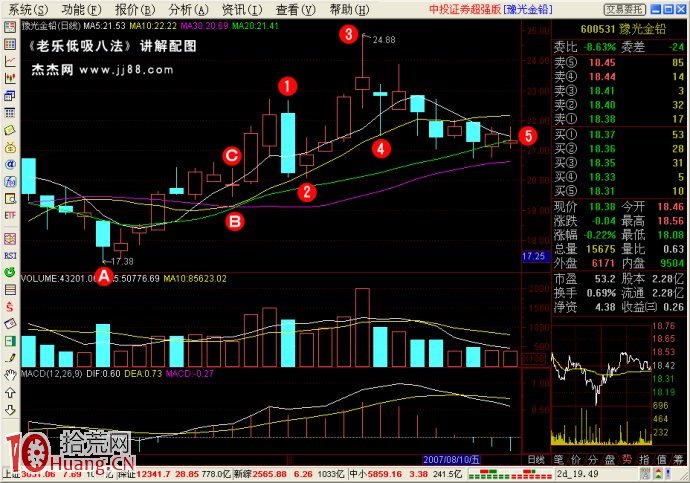Click the 市盈 value 53.2
Image resolution: width=690 pixels, height=483 pixels.
tap(605, 279)
